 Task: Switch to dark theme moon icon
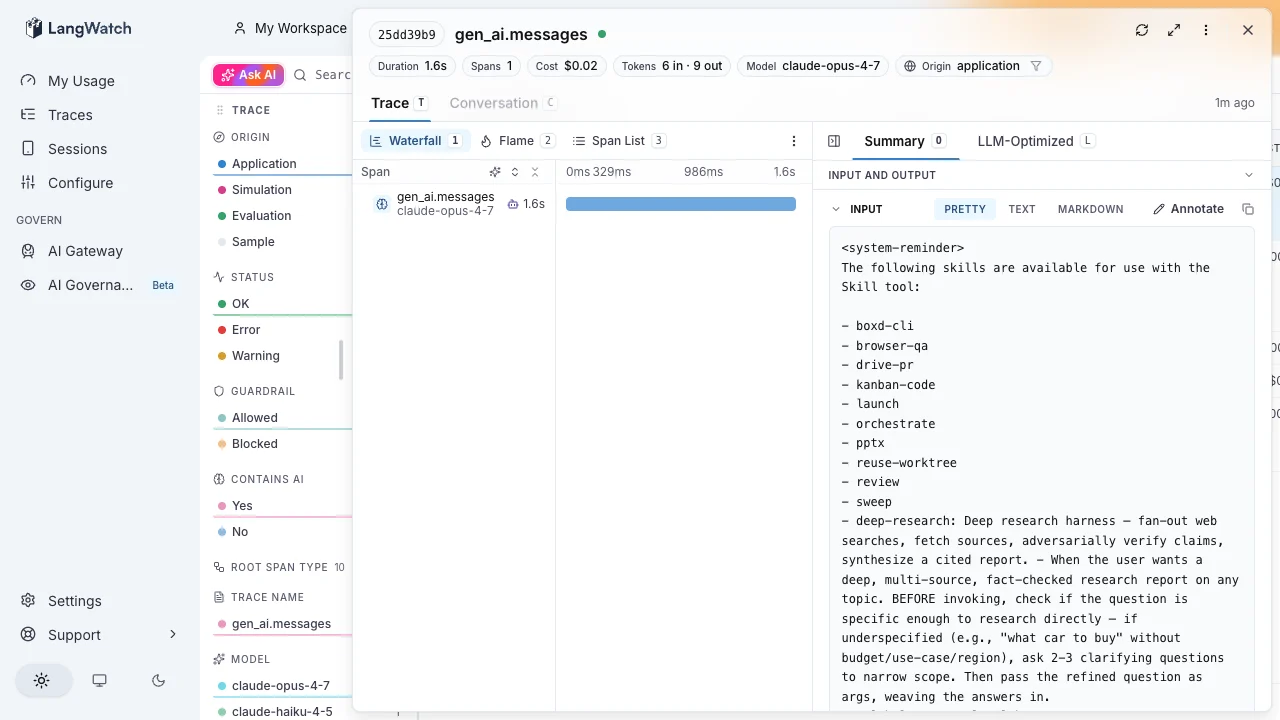[x=158, y=680]
